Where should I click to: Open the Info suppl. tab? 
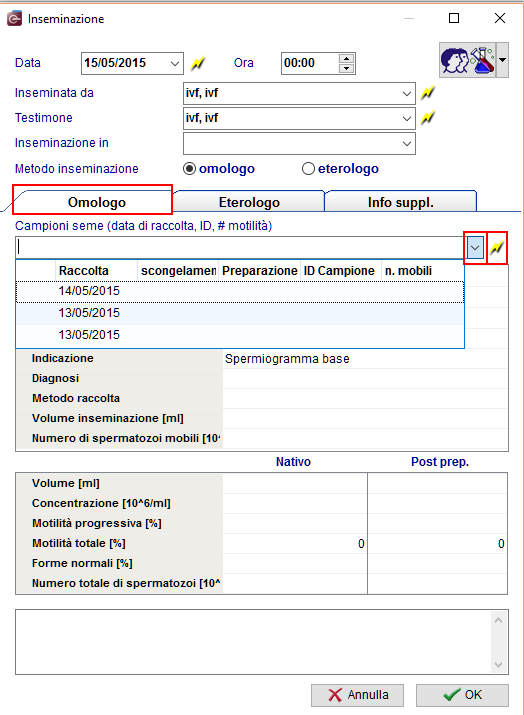(400, 202)
